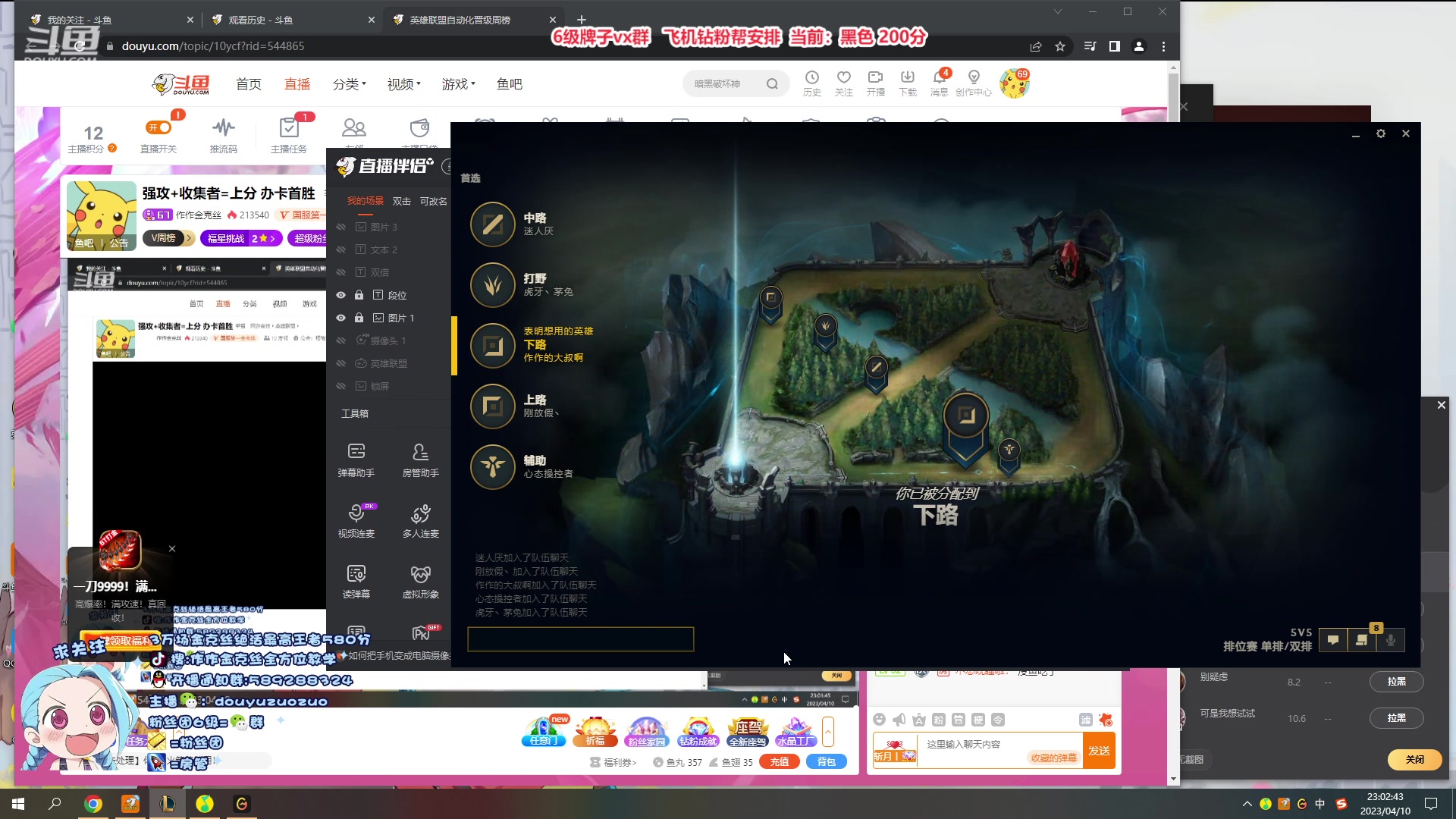Open the 主播任务 tasks icon
The width and height of the screenshot is (1456, 819).
pyautogui.click(x=289, y=135)
